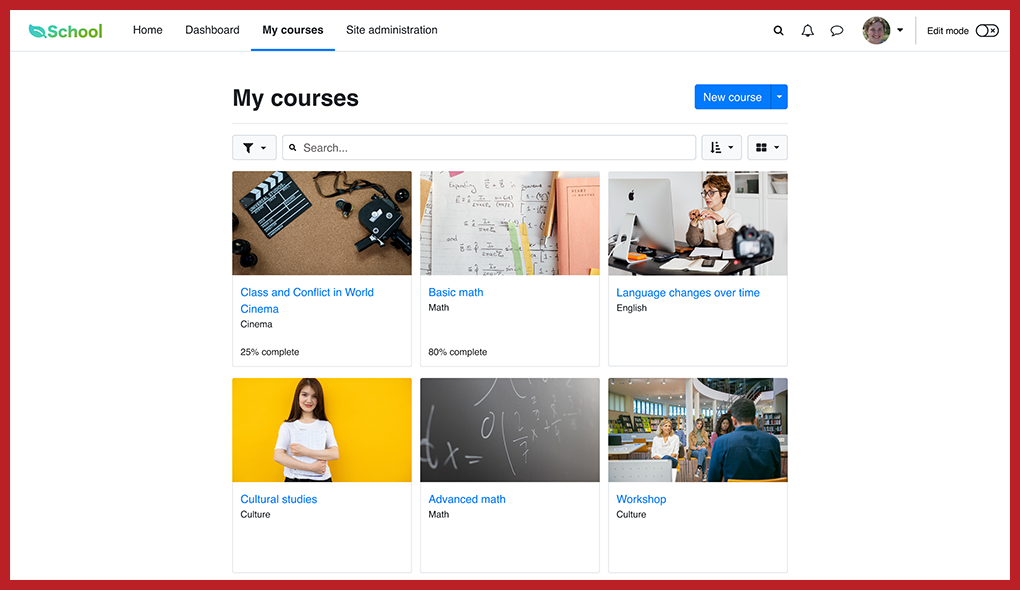Open Basic math course link
The width and height of the screenshot is (1020, 590).
coord(455,293)
